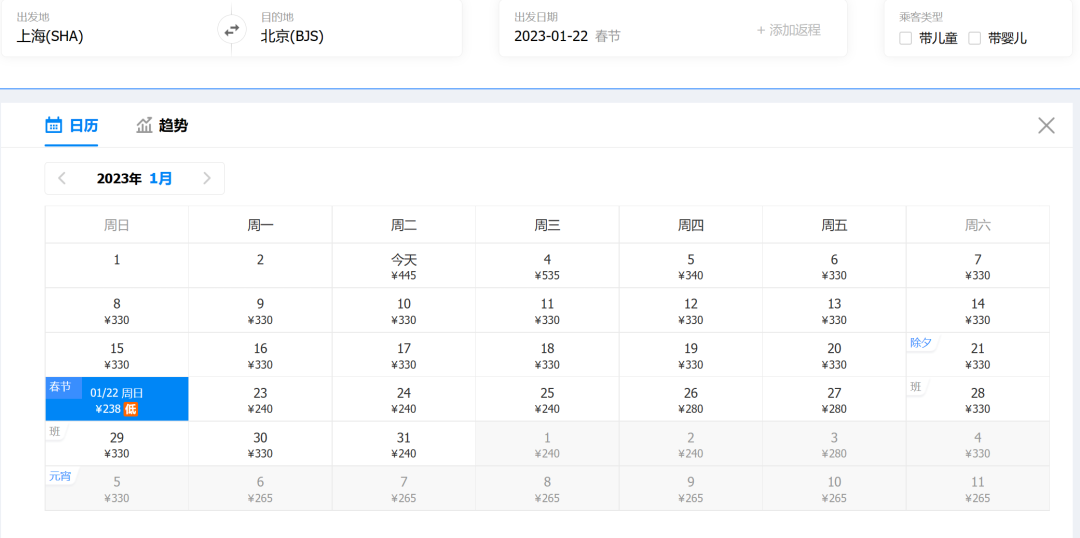This screenshot has width=1080, height=538.
Task: Select 元宵 February 5 cell
Action: click(x=117, y=488)
